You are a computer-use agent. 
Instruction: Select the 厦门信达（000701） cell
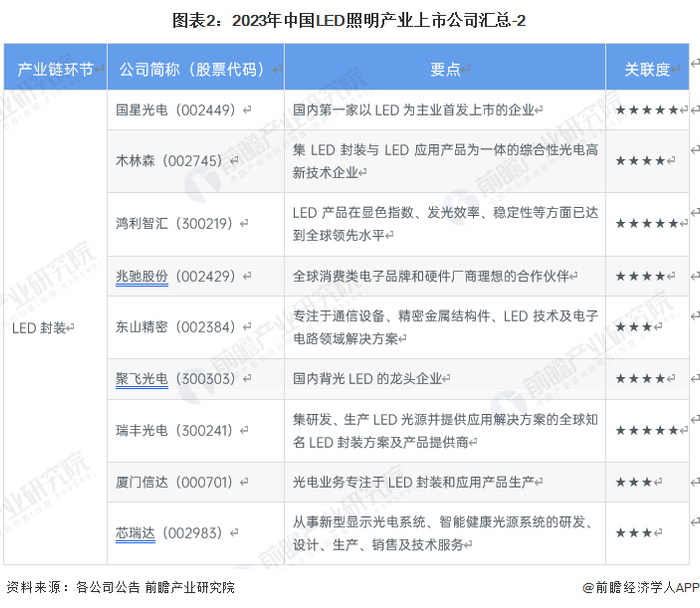click(x=196, y=482)
